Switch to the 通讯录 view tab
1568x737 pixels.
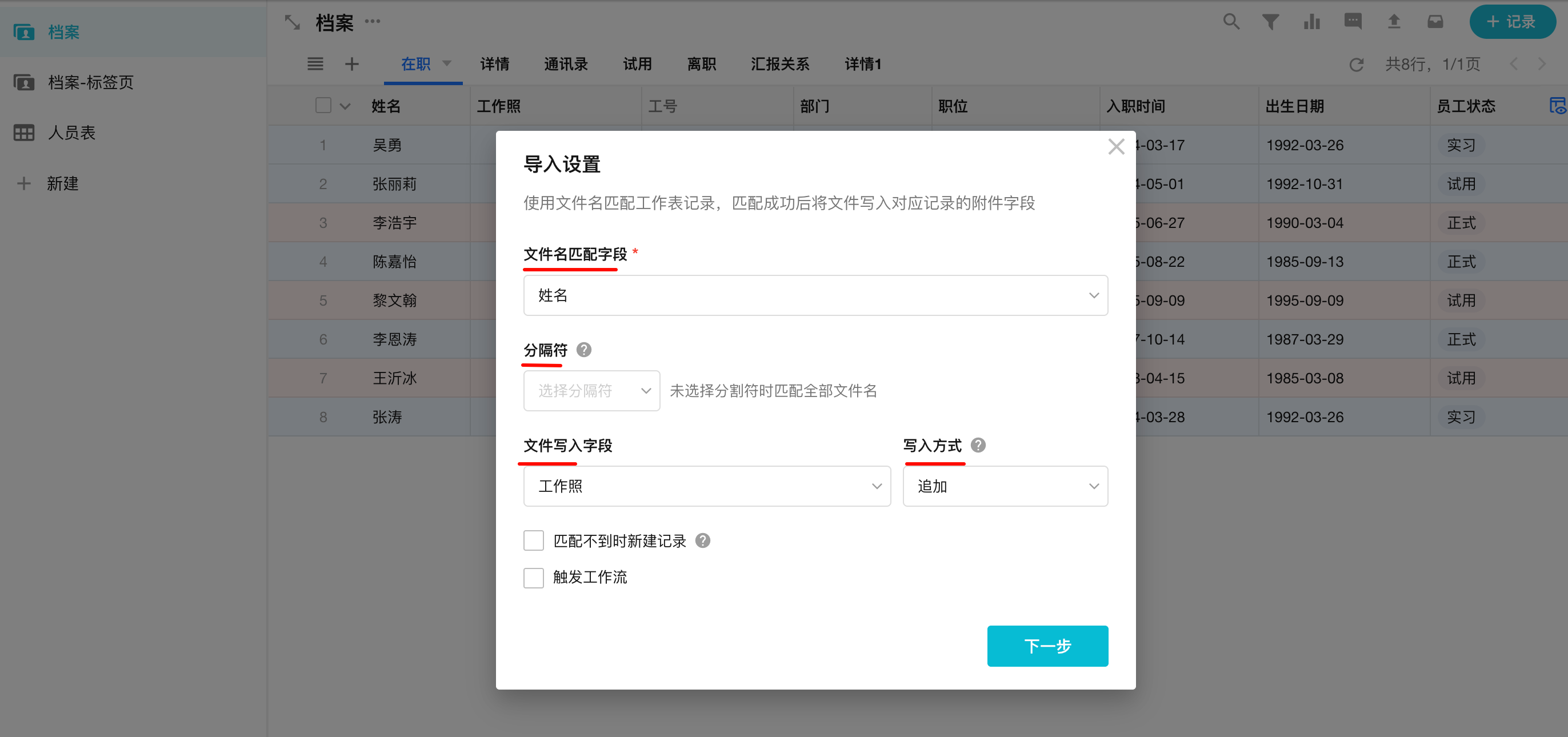point(566,65)
